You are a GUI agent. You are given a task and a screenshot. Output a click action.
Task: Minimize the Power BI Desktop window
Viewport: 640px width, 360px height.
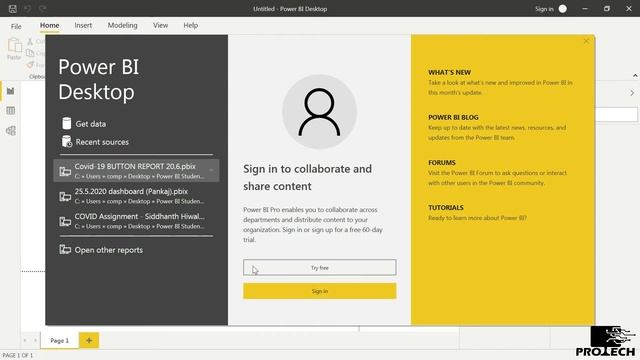(585, 9)
